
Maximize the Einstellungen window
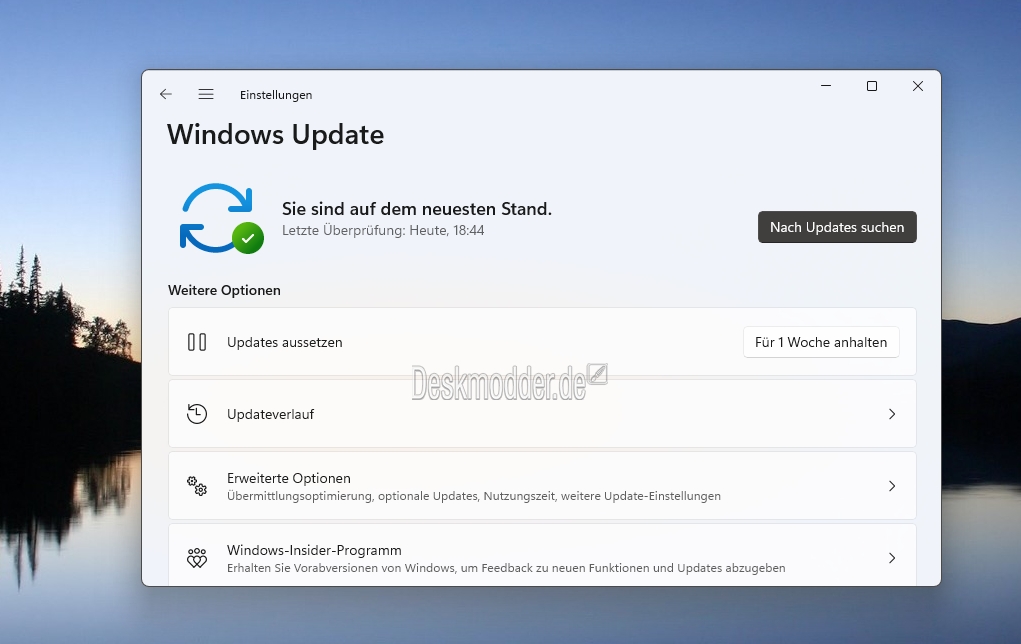(872, 86)
